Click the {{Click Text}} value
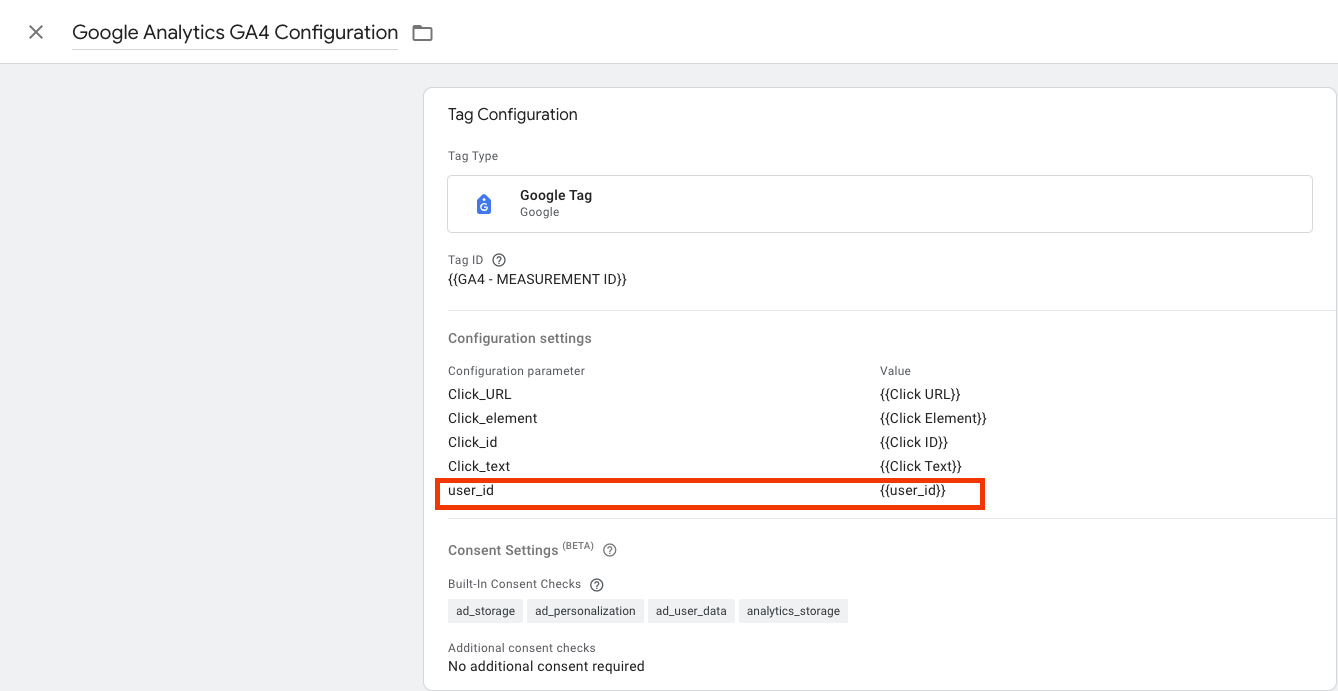 pos(920,466)
